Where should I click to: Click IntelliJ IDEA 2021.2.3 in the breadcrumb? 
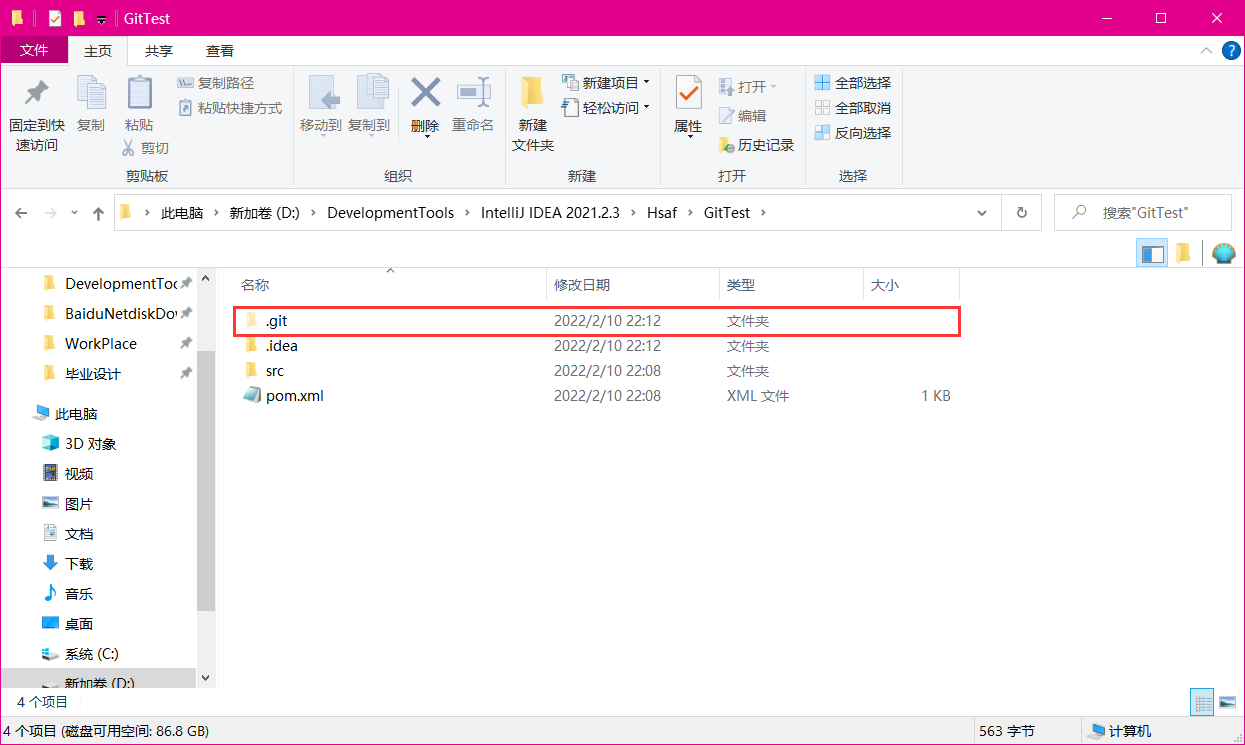click(550, 213)
